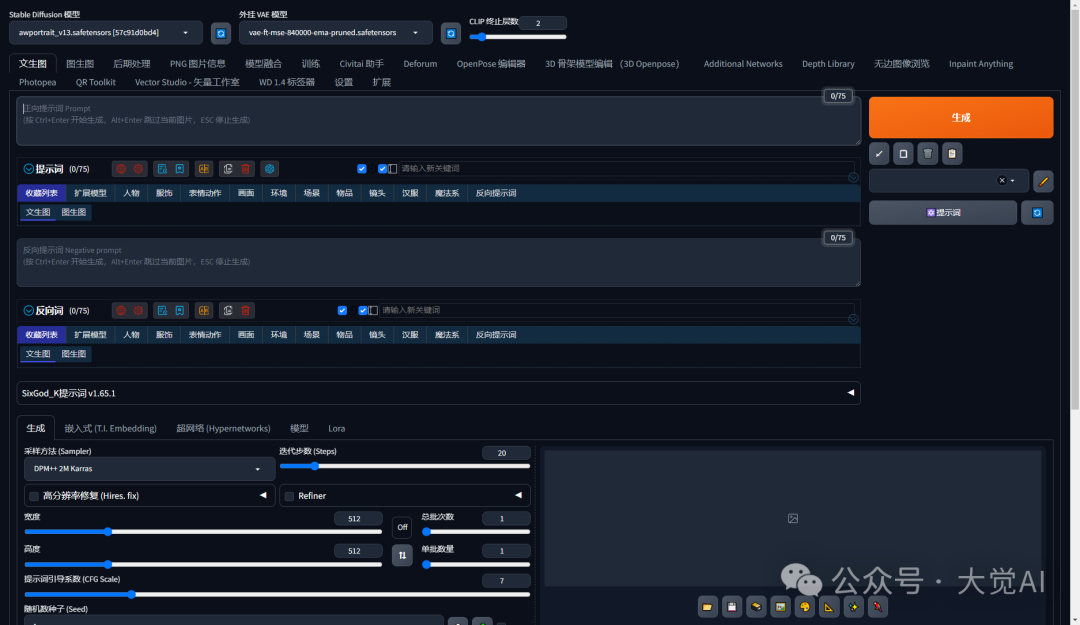Adjust the CFG Scale slider
The width and height of the screenshot is (1080, 625).
[x=277, y=595]
